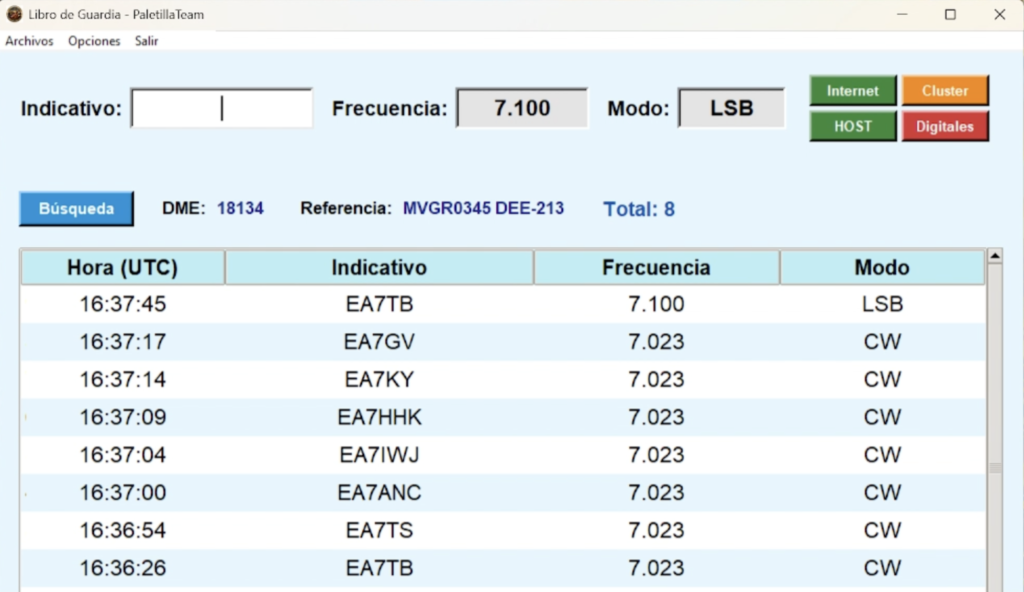Click the log table's scroll-up arrow
Image resolution: width=1024 pixels, height=592 pixels.
tap(995, 256)
